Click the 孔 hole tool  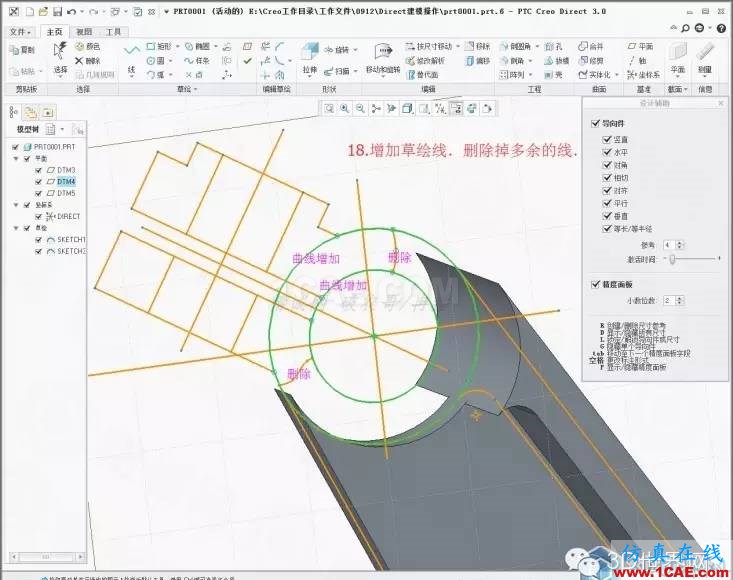[x=553, y=46]
